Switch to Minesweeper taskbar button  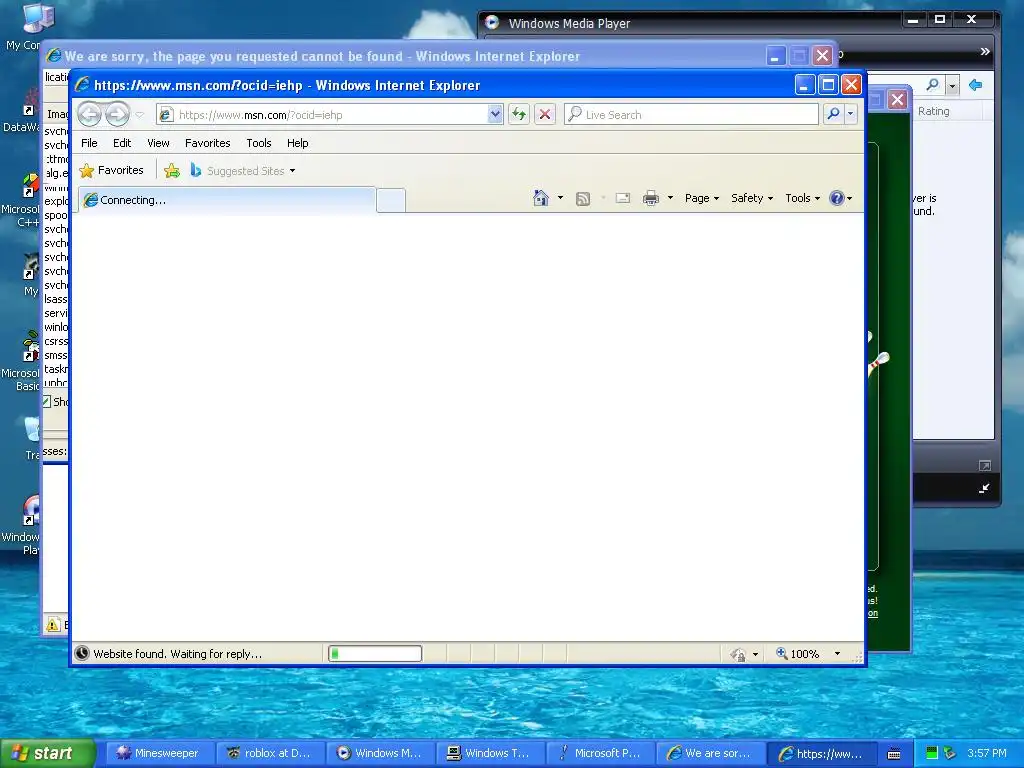pos(161,753)
